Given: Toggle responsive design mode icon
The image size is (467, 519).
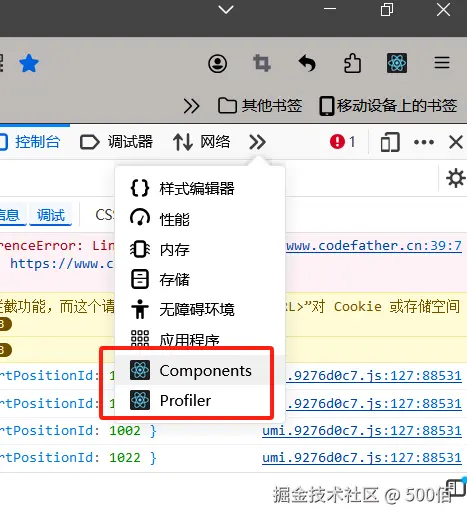Looking at the screenshot, I should tap(390, 142).
